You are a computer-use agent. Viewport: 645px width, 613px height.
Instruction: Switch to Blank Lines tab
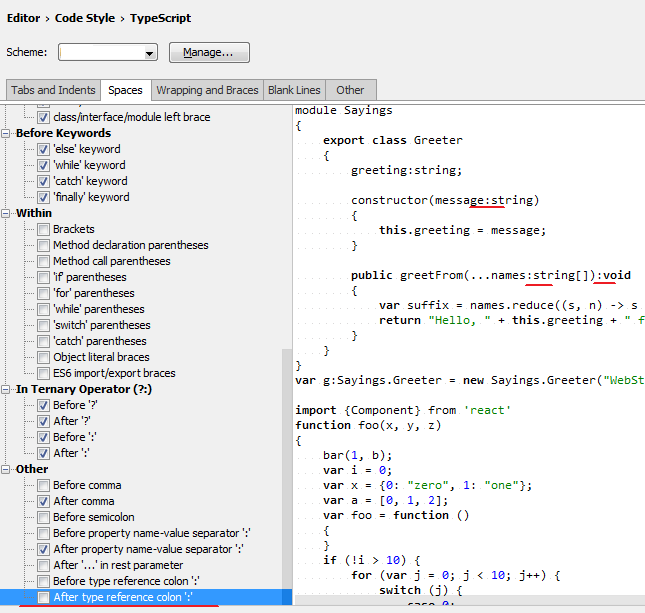(x=294, y=90)
